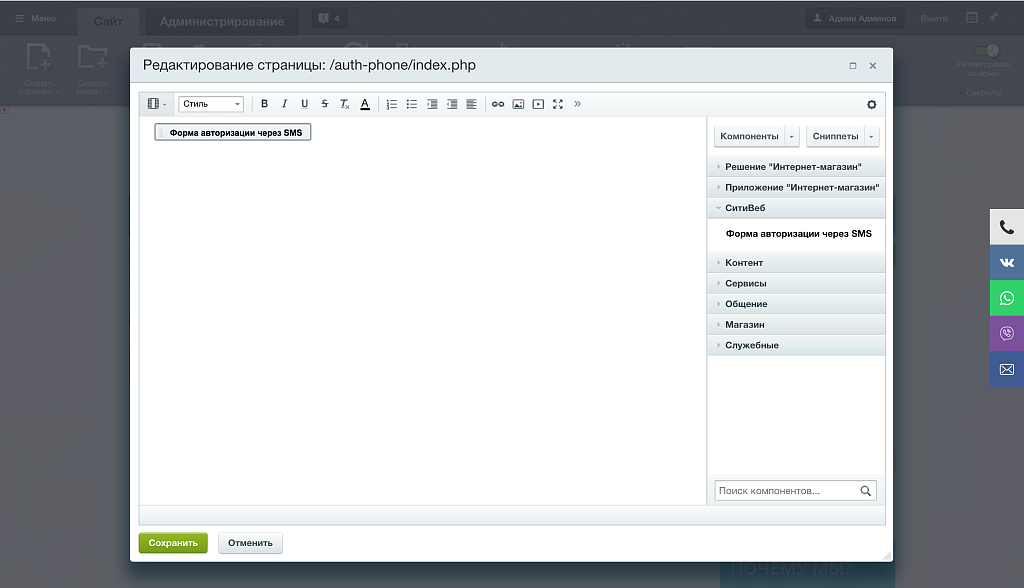Click the green Сохранить button
The width and height of the screenshot is (1024, 588).
(173, 543)
